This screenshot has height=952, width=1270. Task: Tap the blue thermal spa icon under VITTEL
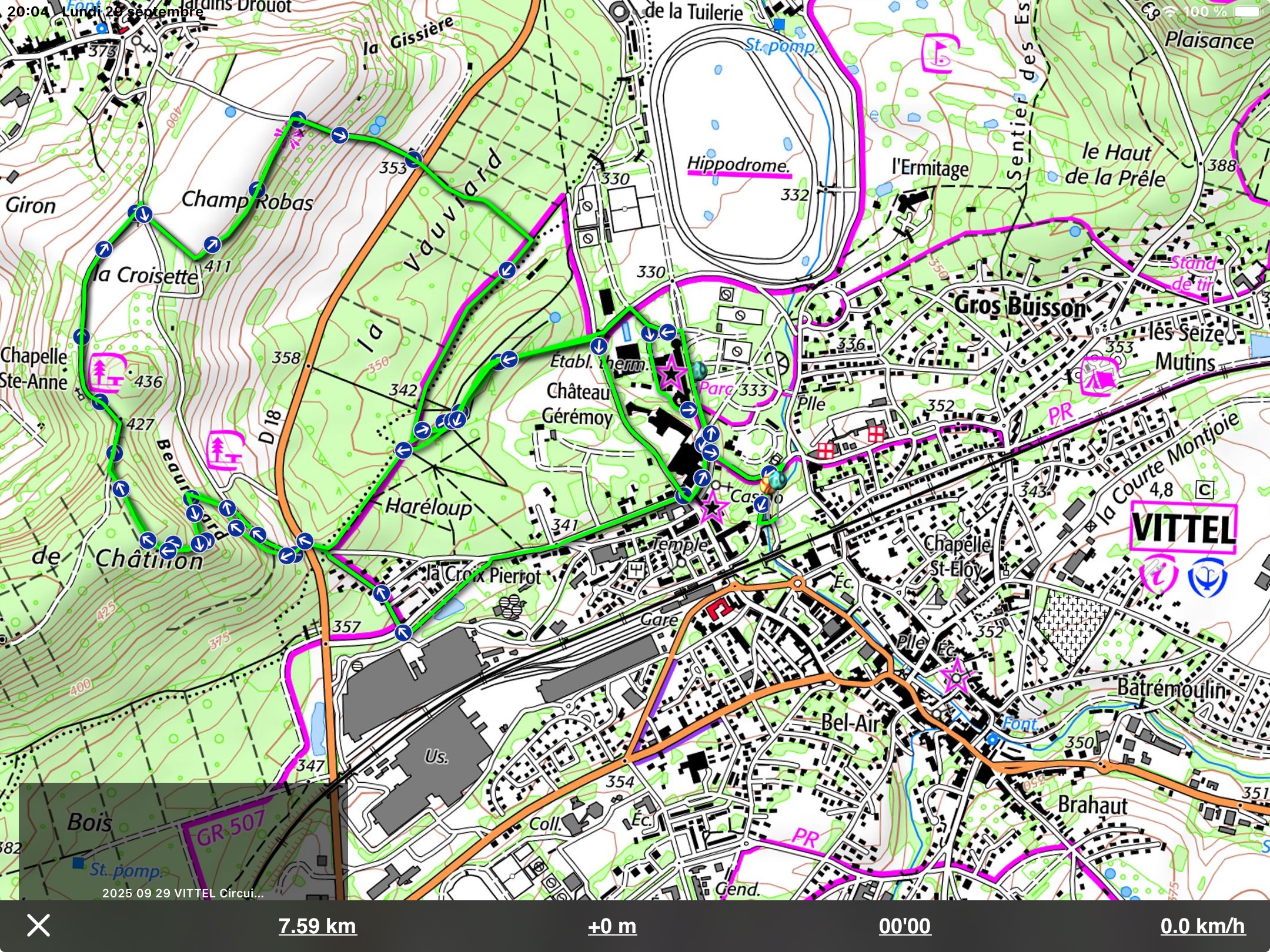[1206, 577]
